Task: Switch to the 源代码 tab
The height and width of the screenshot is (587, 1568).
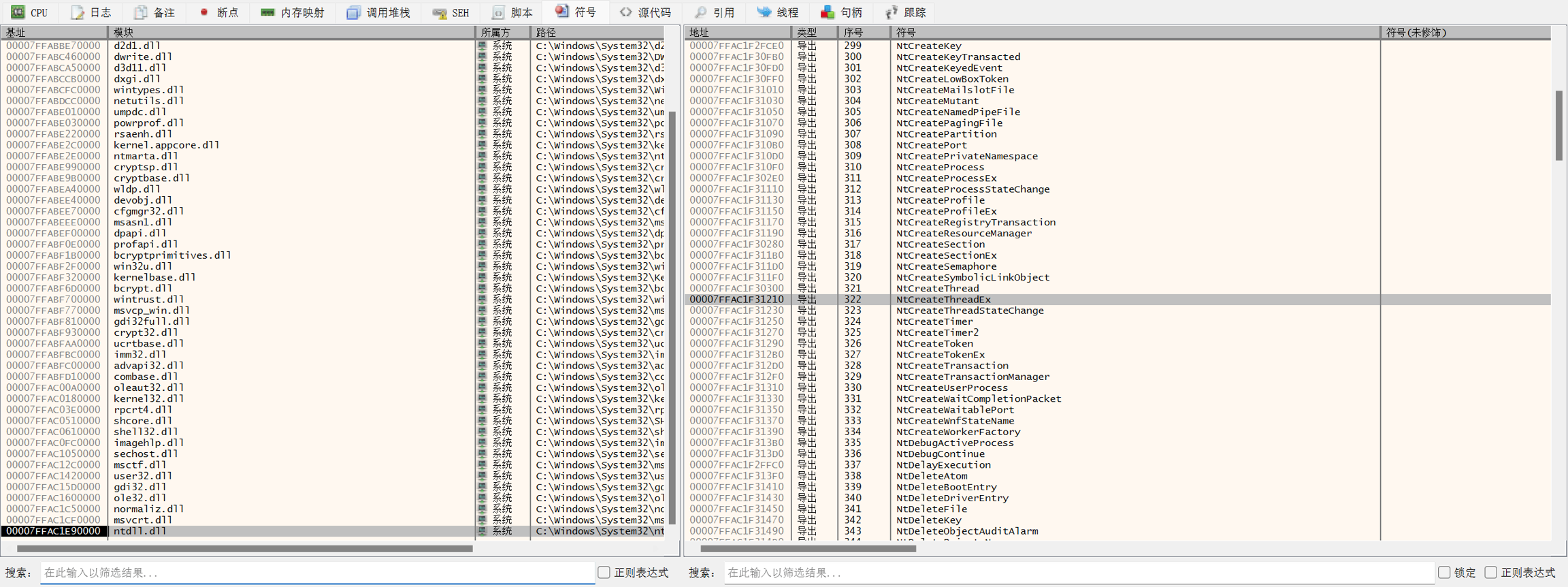Action: [x=645, y=12]
